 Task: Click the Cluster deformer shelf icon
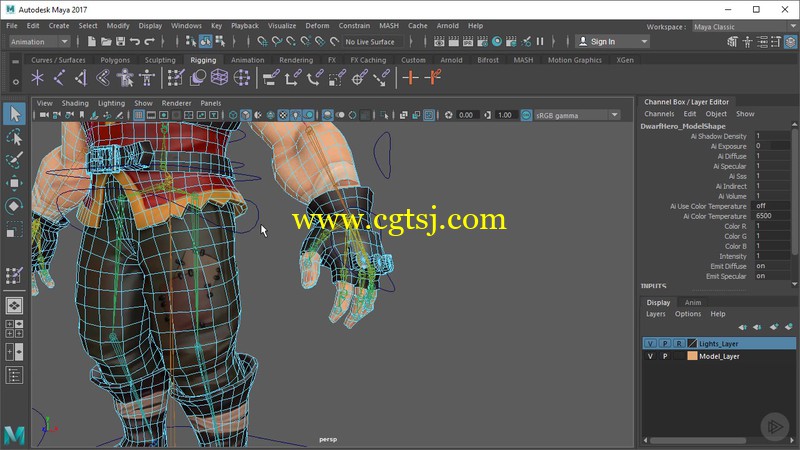(x=241, y=78)
